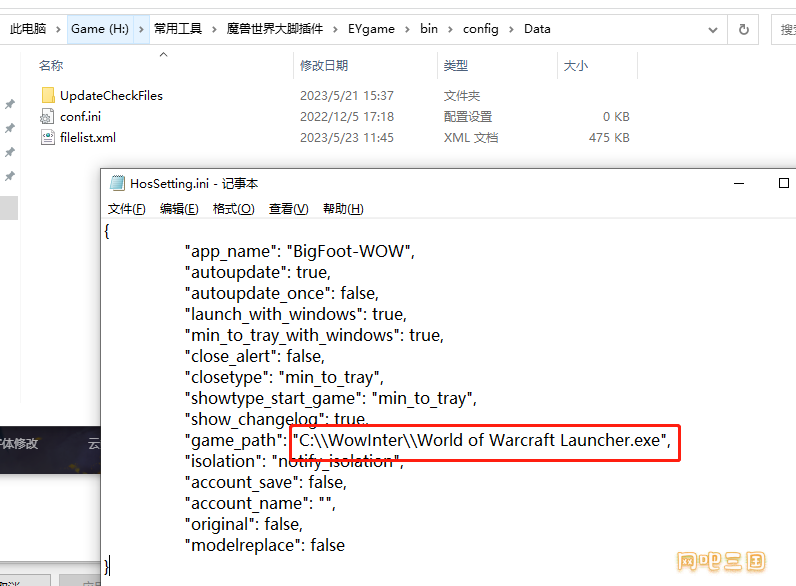The width and height of the screenshot is (796, 586).
Task: Click the "game_path" key in Notepad
Action: pyautogui.click(x=236, y=440)
